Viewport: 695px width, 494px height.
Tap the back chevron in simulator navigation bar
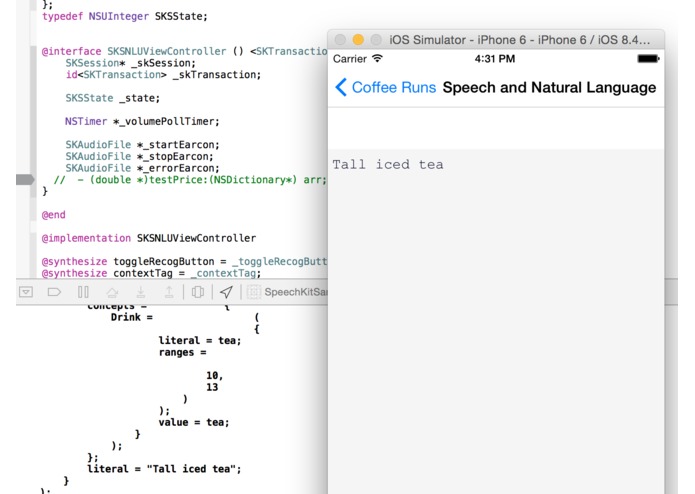pyautogui.click(x=341, y=87)
